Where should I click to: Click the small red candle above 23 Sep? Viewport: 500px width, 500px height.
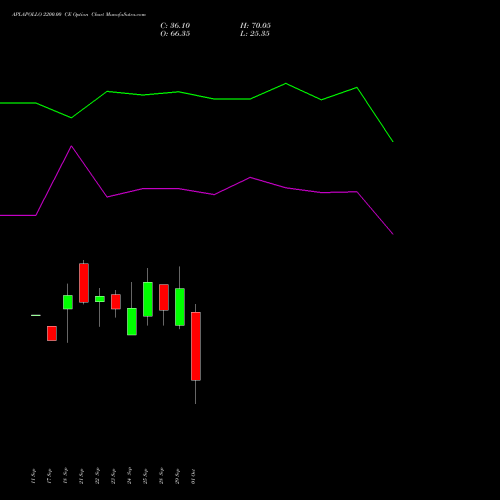pyautogui.click(x=116, y=302)
